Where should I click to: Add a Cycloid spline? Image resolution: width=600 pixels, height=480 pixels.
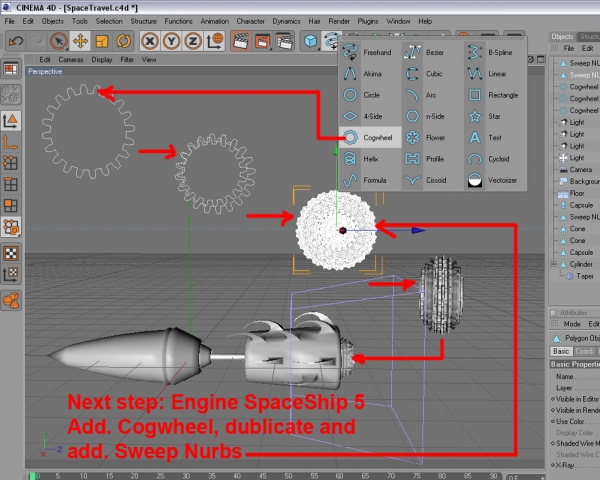pos(495,158)
